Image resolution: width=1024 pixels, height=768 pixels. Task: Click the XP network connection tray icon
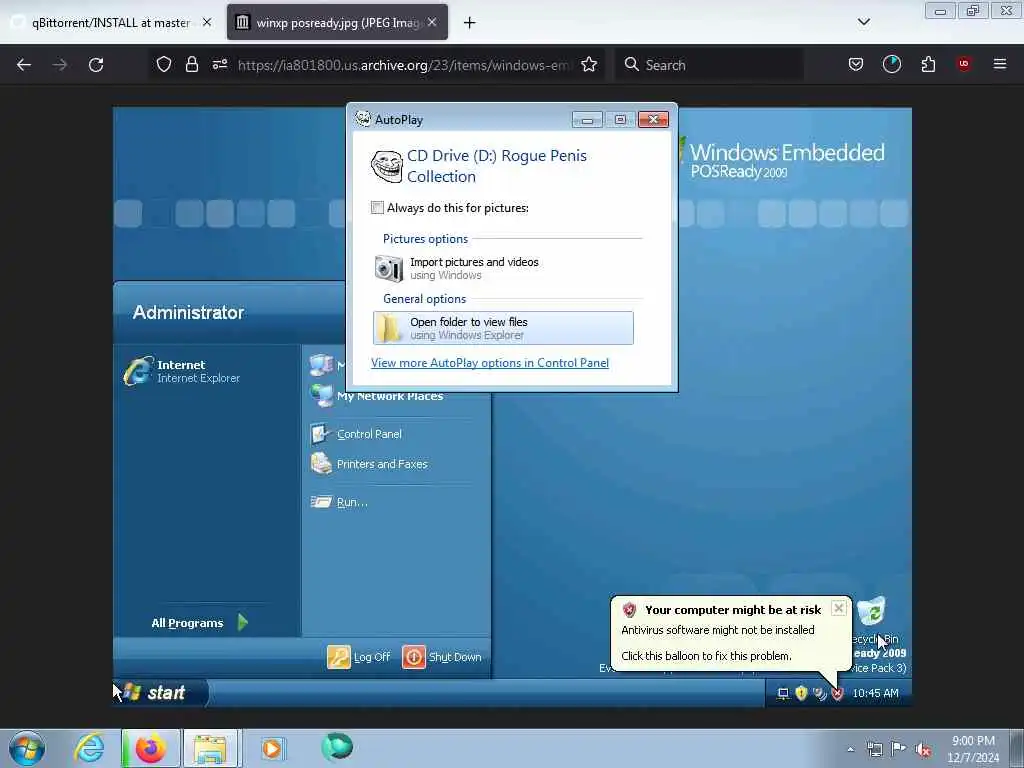pos(782,694)
